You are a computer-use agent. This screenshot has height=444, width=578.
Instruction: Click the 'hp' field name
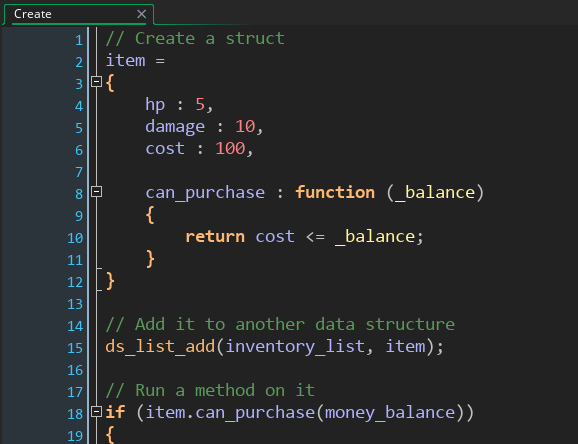[155, 105]
